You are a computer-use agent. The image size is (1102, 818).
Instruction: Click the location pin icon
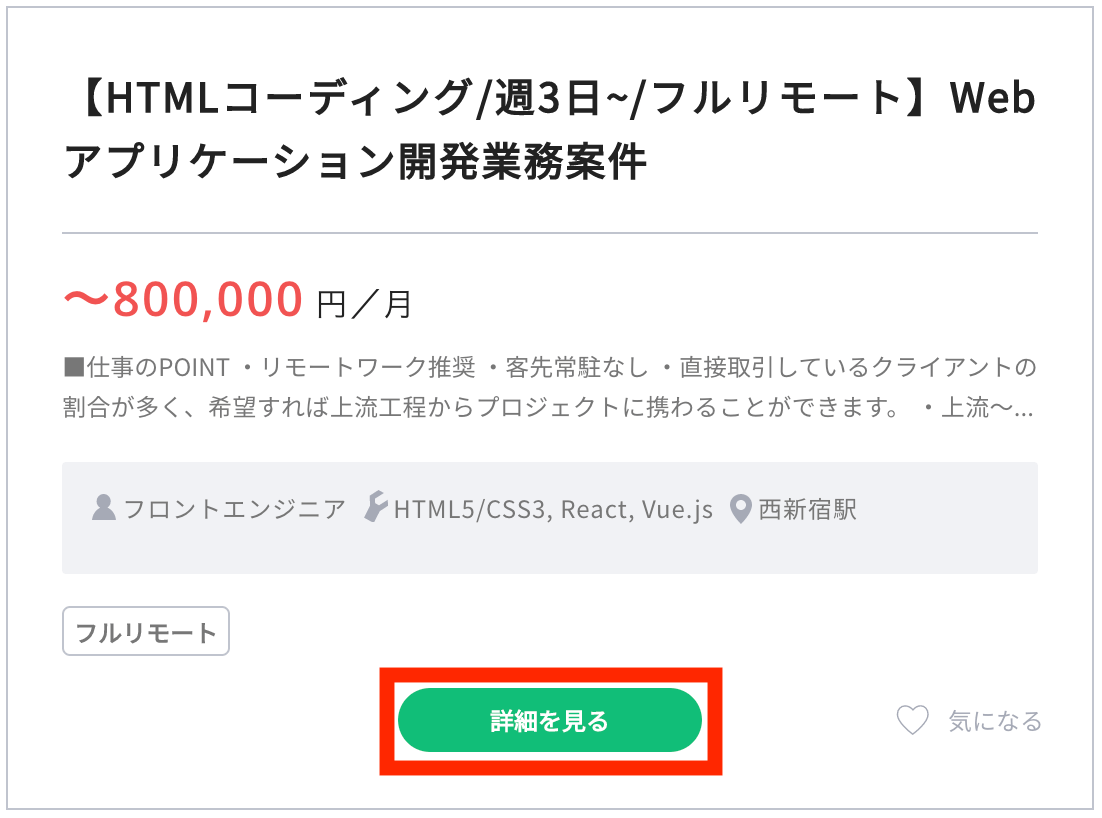[740, 510]
